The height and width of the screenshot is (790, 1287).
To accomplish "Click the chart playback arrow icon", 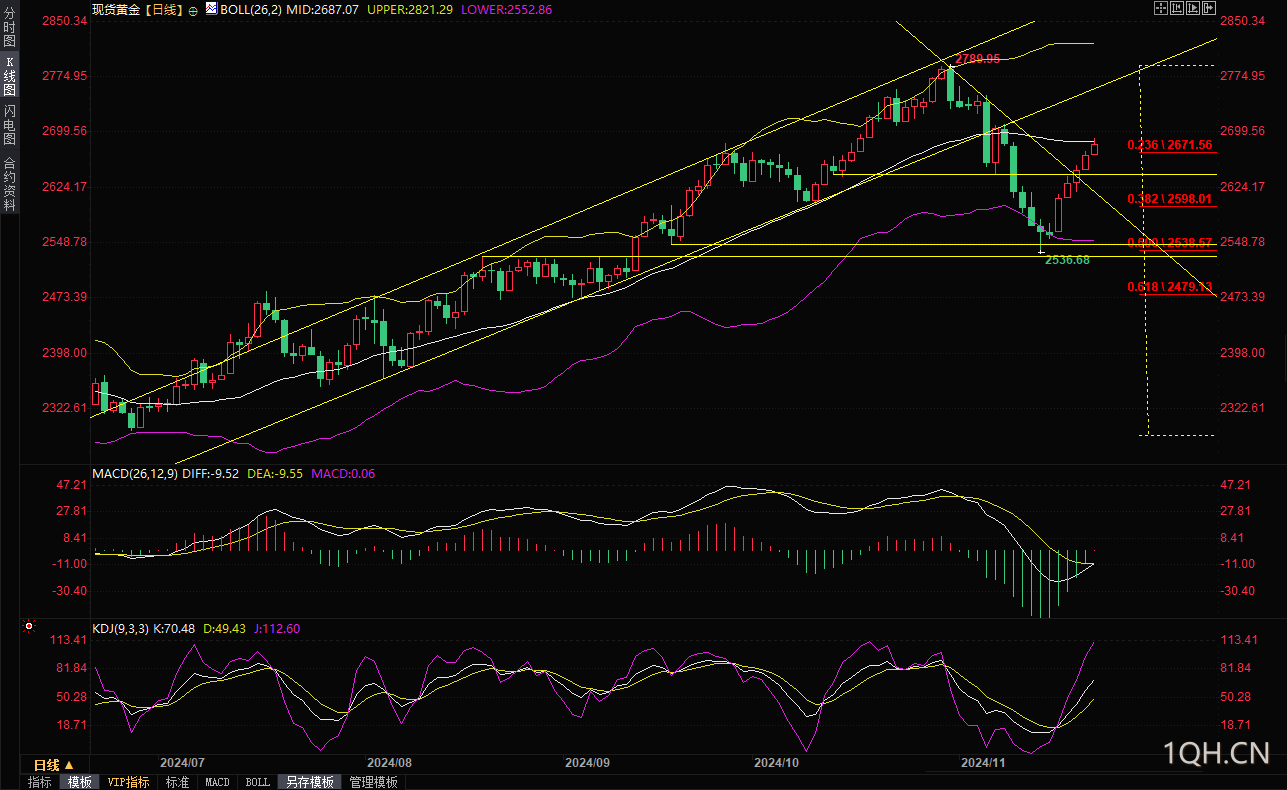I will (1193, 8).
